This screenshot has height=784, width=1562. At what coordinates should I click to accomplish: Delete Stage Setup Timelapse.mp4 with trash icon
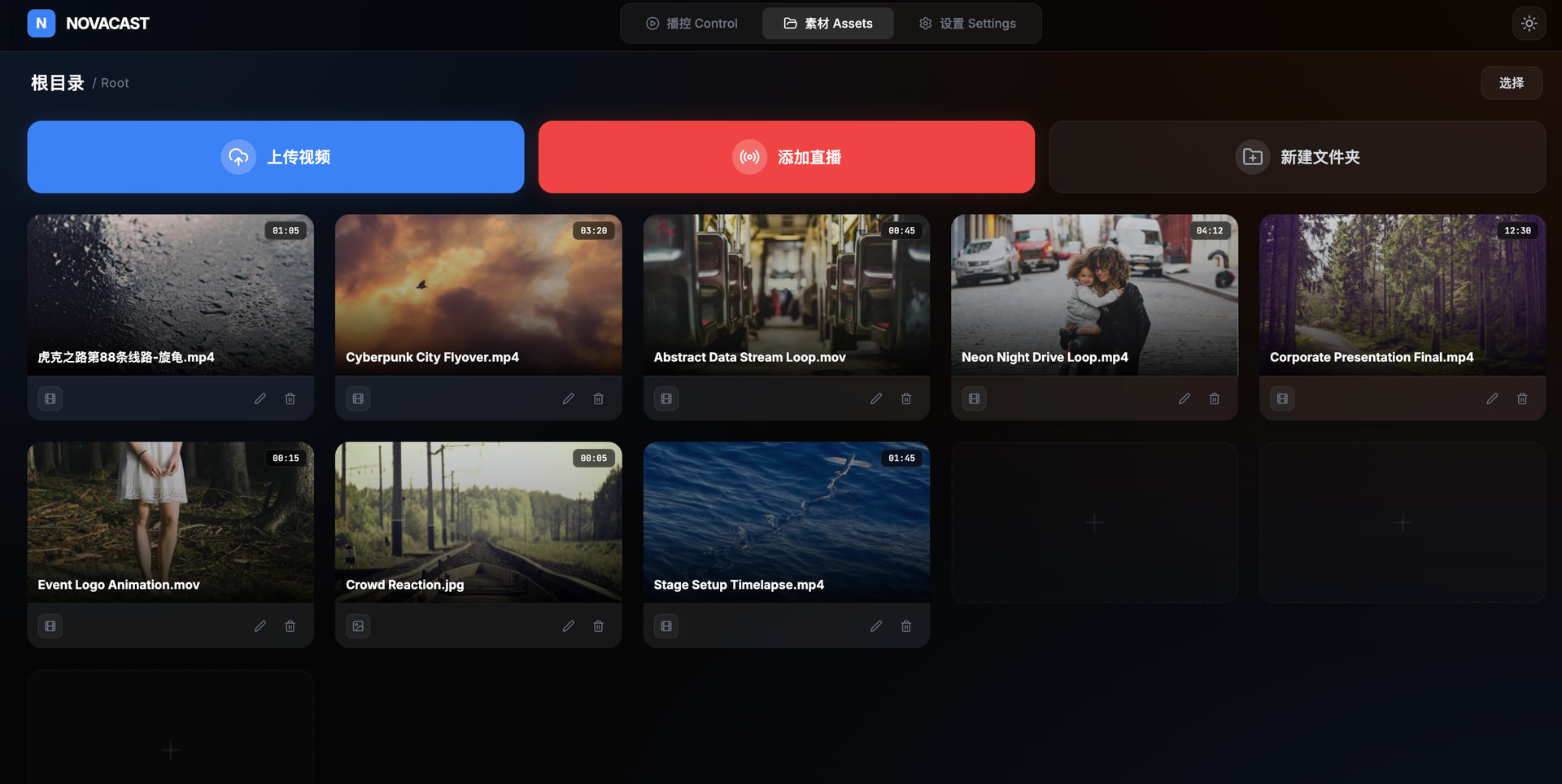tap(906, 626)
